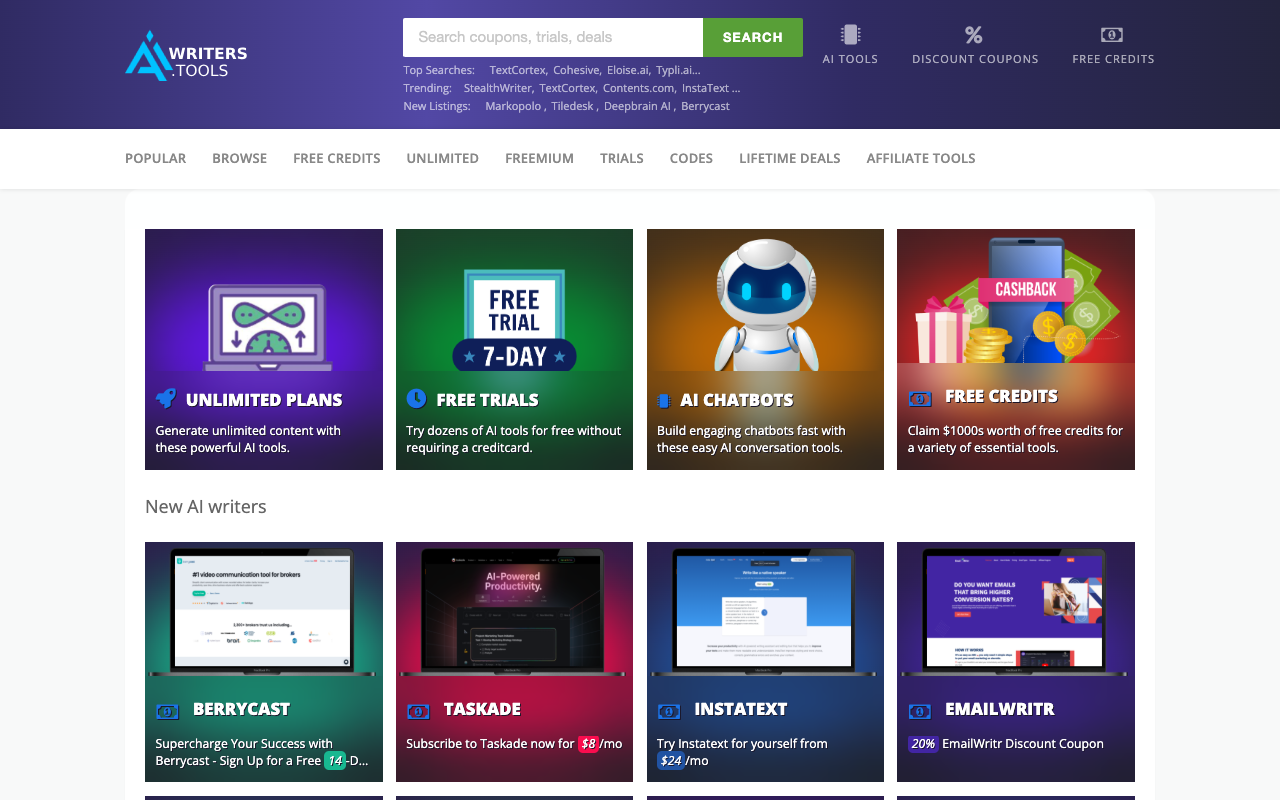Click BERRYCAST card title

241,709
